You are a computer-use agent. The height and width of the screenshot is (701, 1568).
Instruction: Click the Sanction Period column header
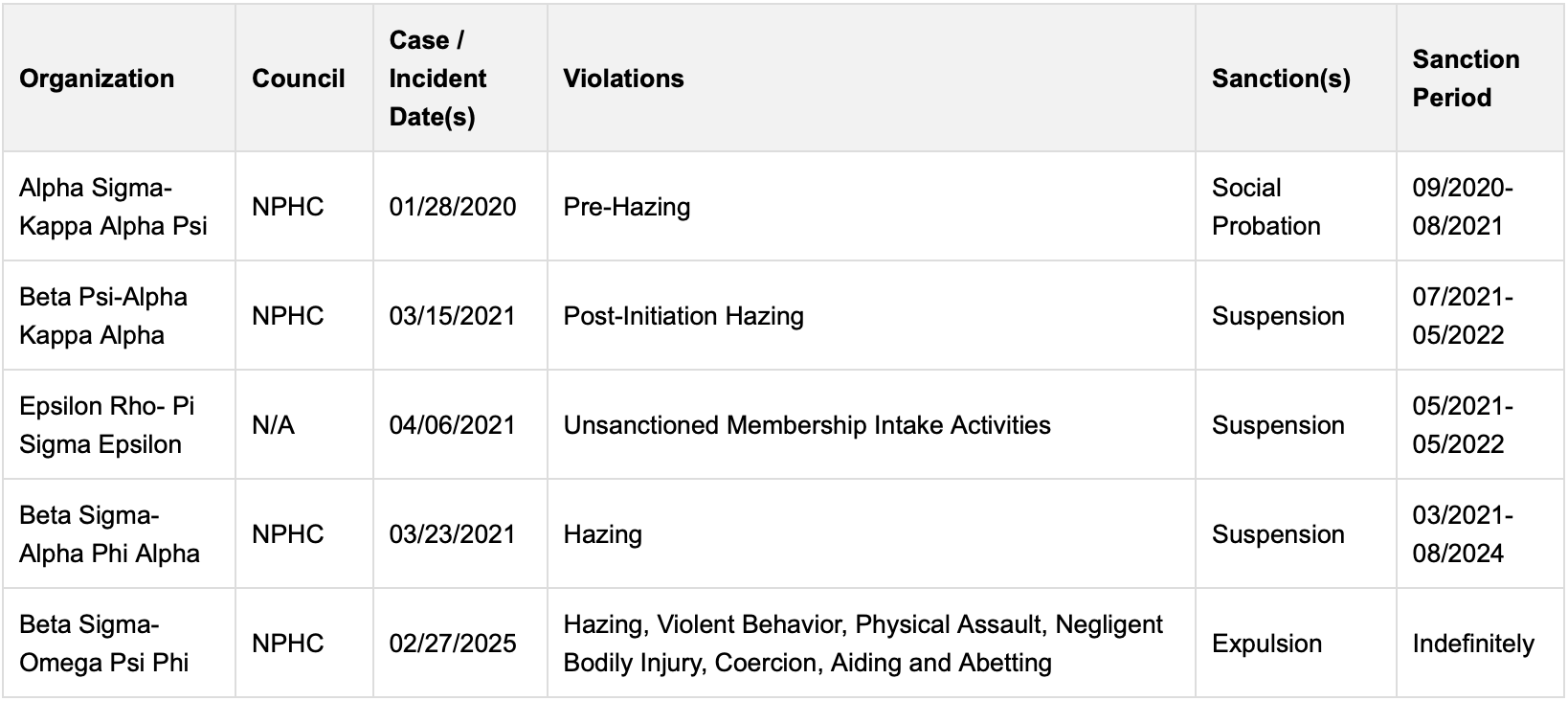(x=1466, y=79)
